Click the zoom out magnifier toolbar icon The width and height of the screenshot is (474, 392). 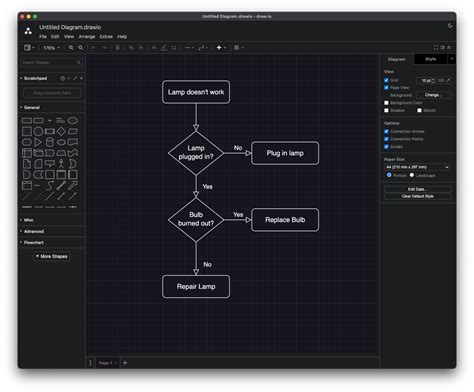click(81, 48)
